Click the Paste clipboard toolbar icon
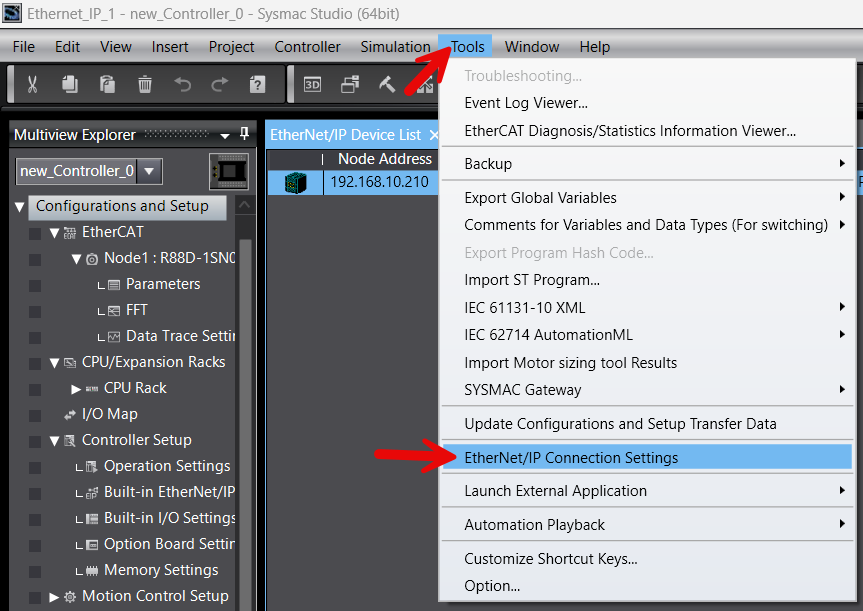This screenshot has width=863, height=611. point(107,84)
